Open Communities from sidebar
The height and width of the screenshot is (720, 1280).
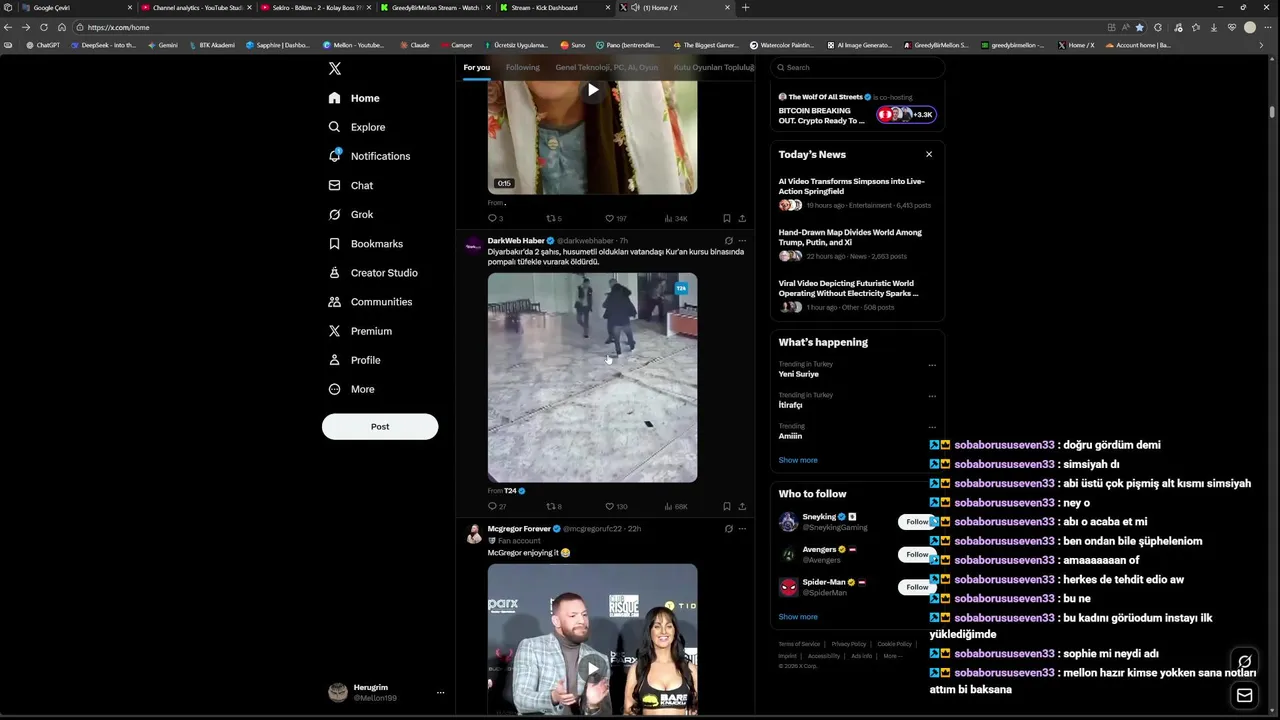pyautogui.click(x=370, y=302)
